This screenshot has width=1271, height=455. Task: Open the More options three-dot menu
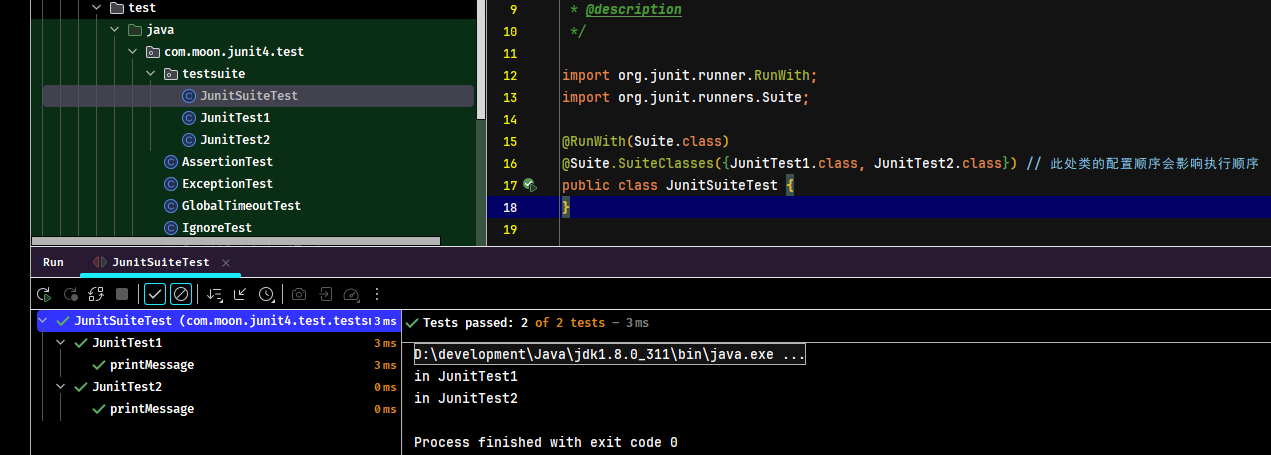377,294
